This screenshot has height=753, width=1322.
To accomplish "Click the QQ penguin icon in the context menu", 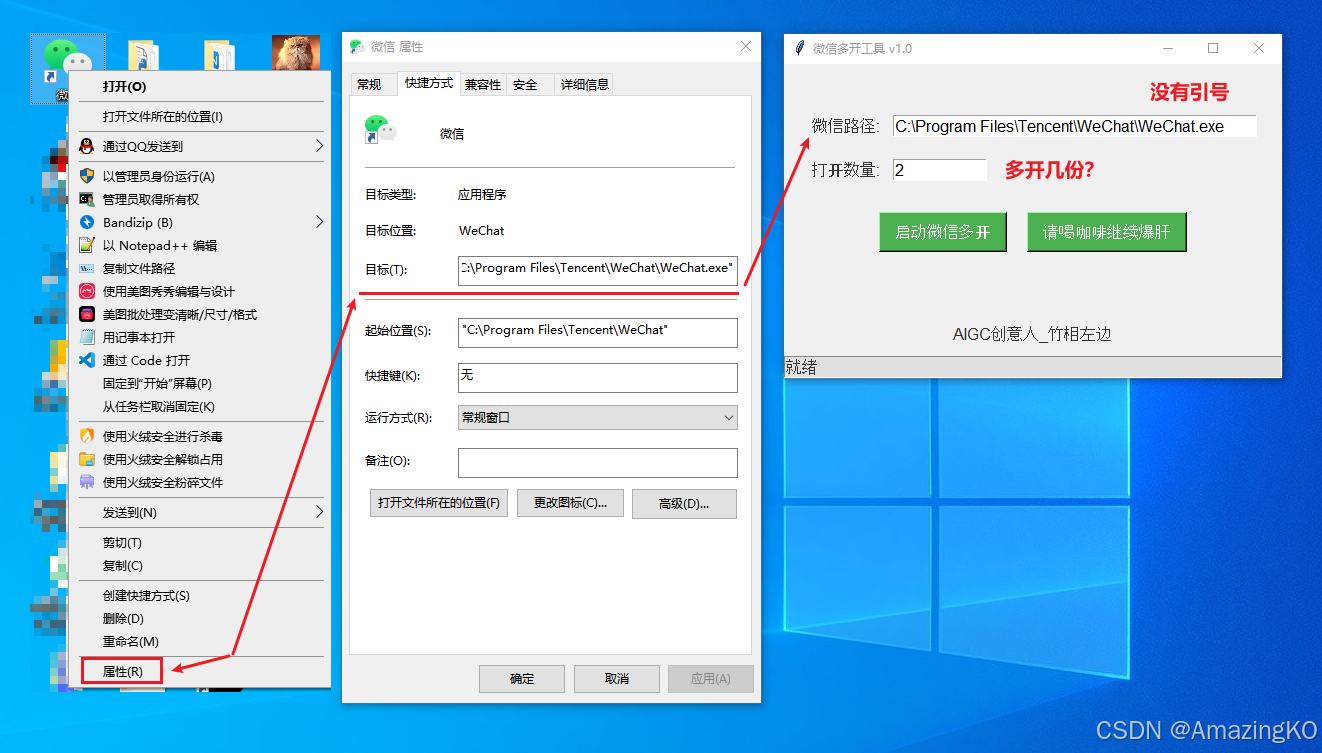I will 87,146.
